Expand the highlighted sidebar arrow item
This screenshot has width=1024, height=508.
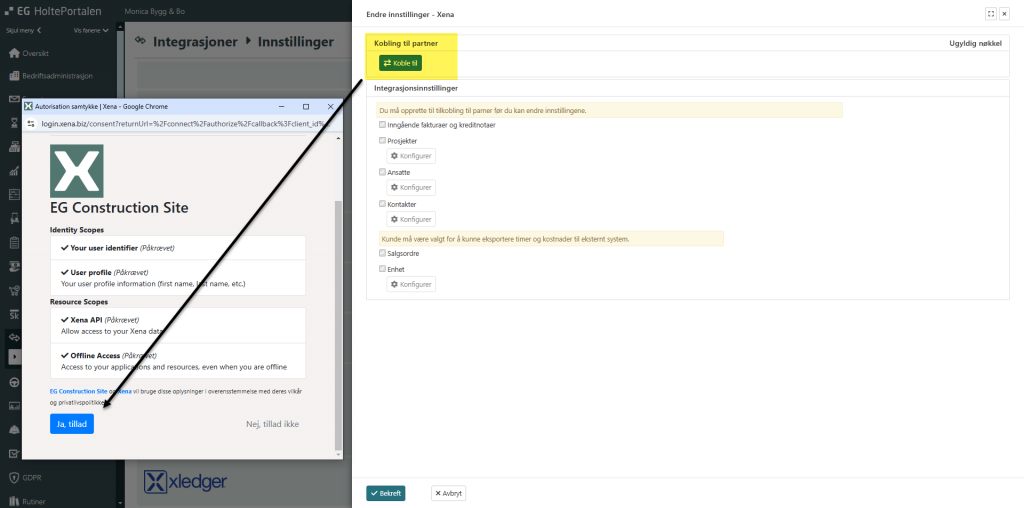14,357
